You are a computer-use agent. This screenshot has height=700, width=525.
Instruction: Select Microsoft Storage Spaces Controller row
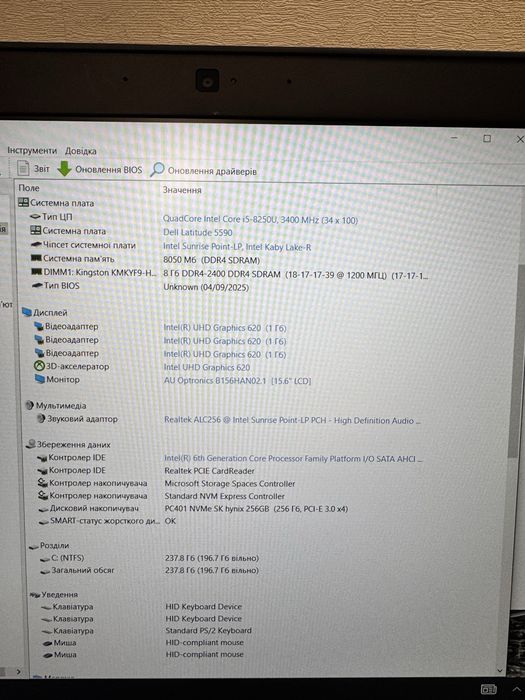tap(230, 483)
